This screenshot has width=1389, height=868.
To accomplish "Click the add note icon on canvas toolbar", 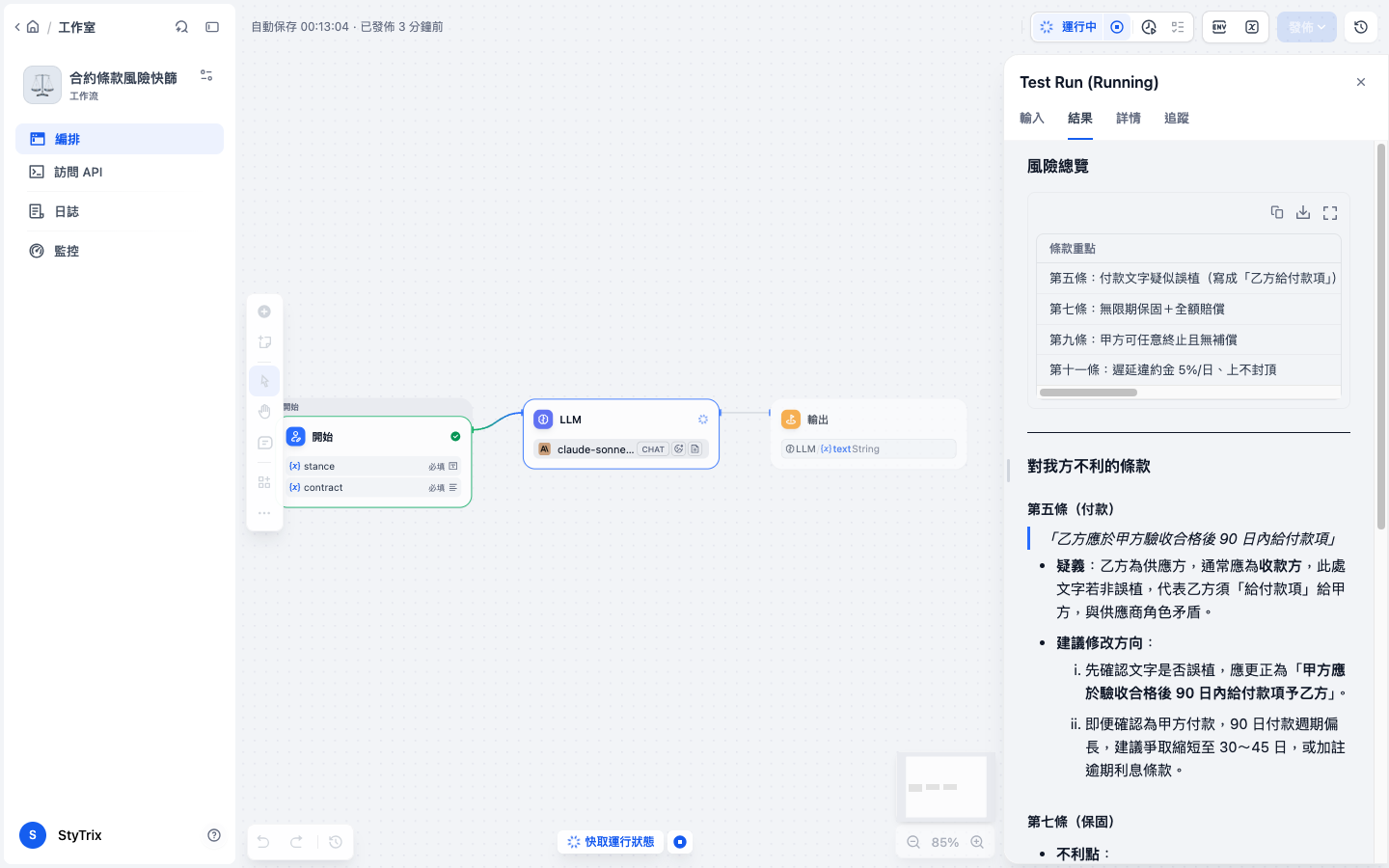I will pyautogui.click(x=264, y=342).
